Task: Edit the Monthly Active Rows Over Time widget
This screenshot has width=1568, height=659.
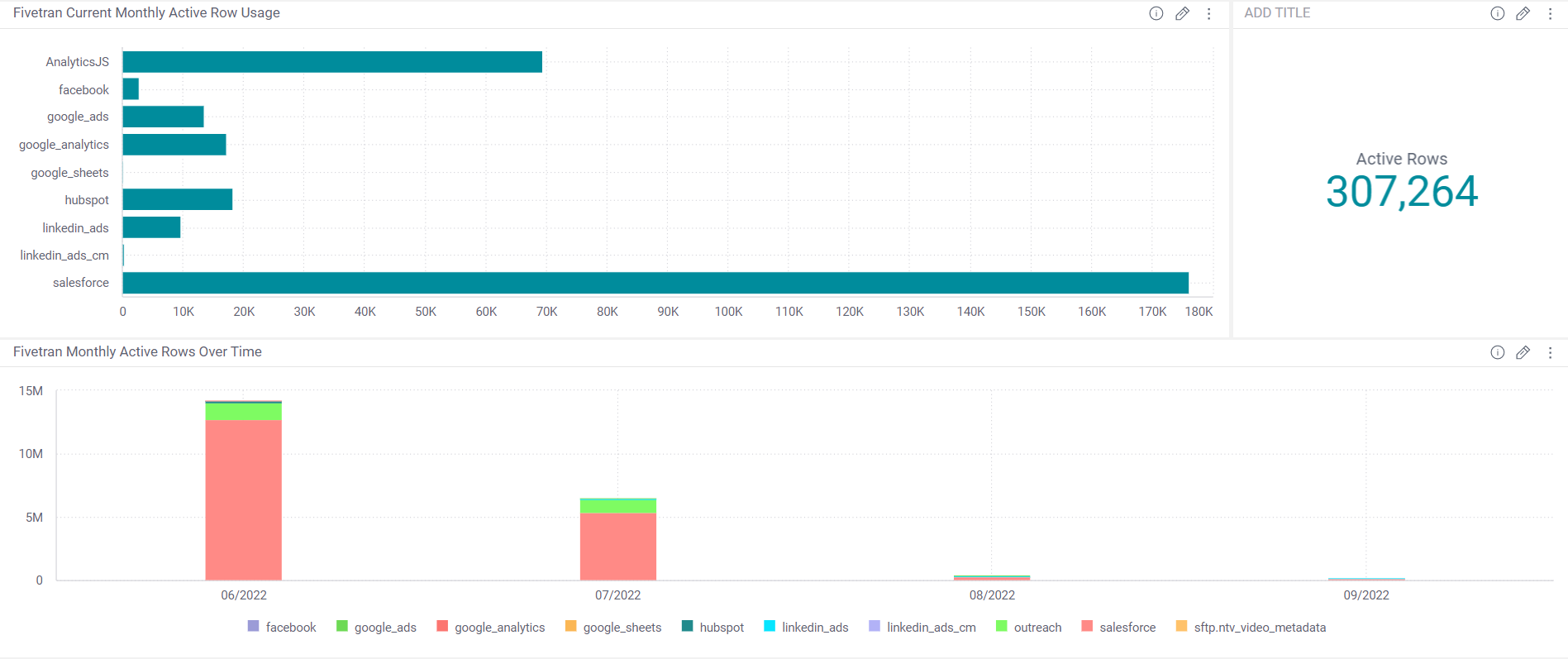Action: point(1523,352)
